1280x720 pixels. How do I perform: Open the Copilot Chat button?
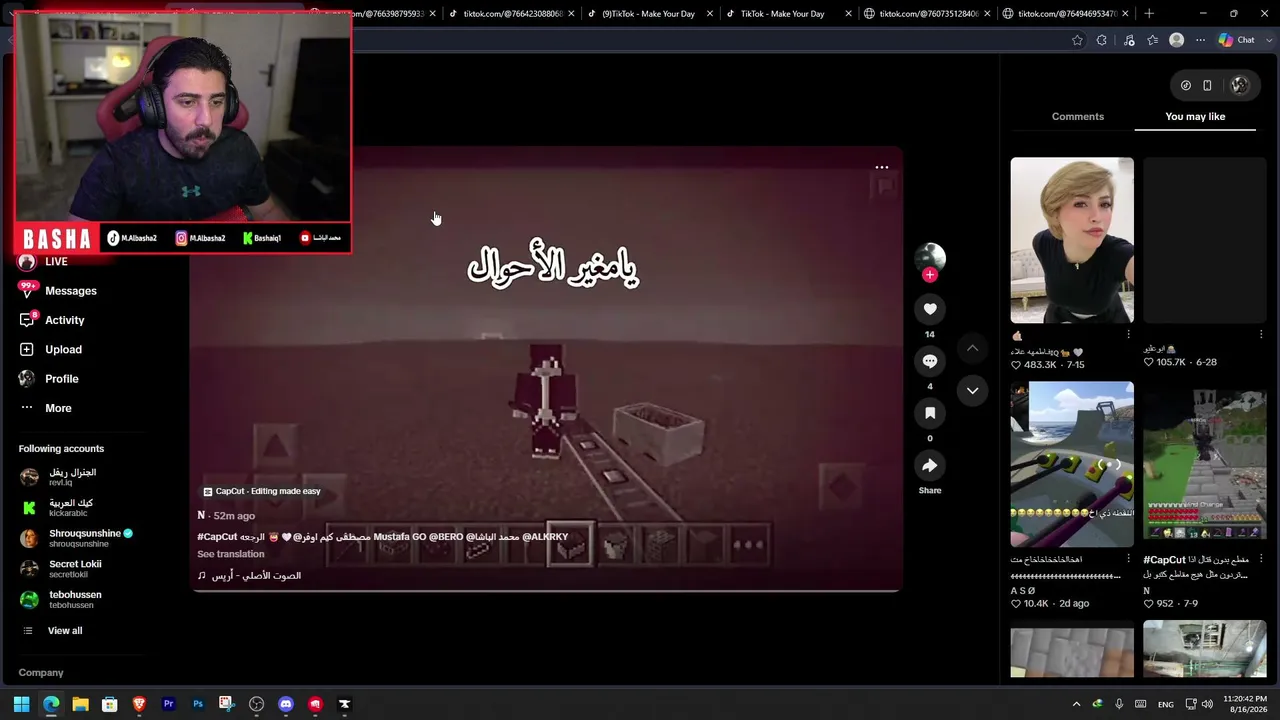1237,40
